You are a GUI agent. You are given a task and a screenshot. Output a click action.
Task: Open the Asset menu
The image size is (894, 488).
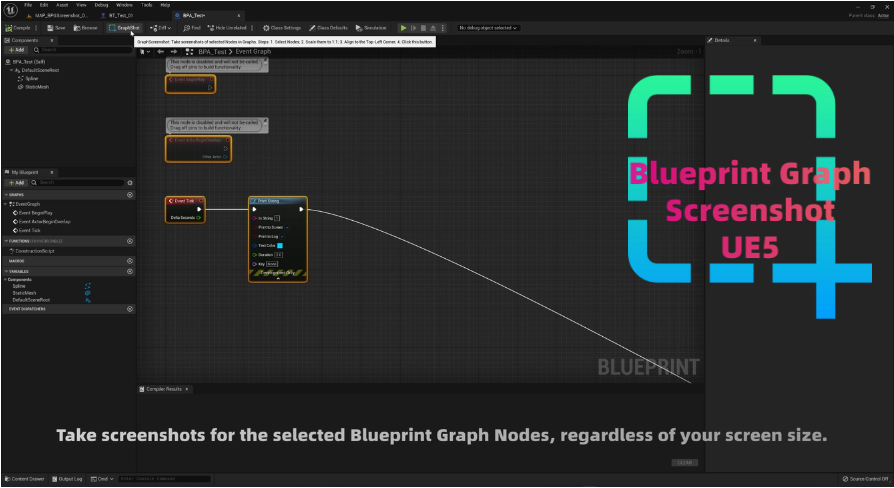point(62,5)
